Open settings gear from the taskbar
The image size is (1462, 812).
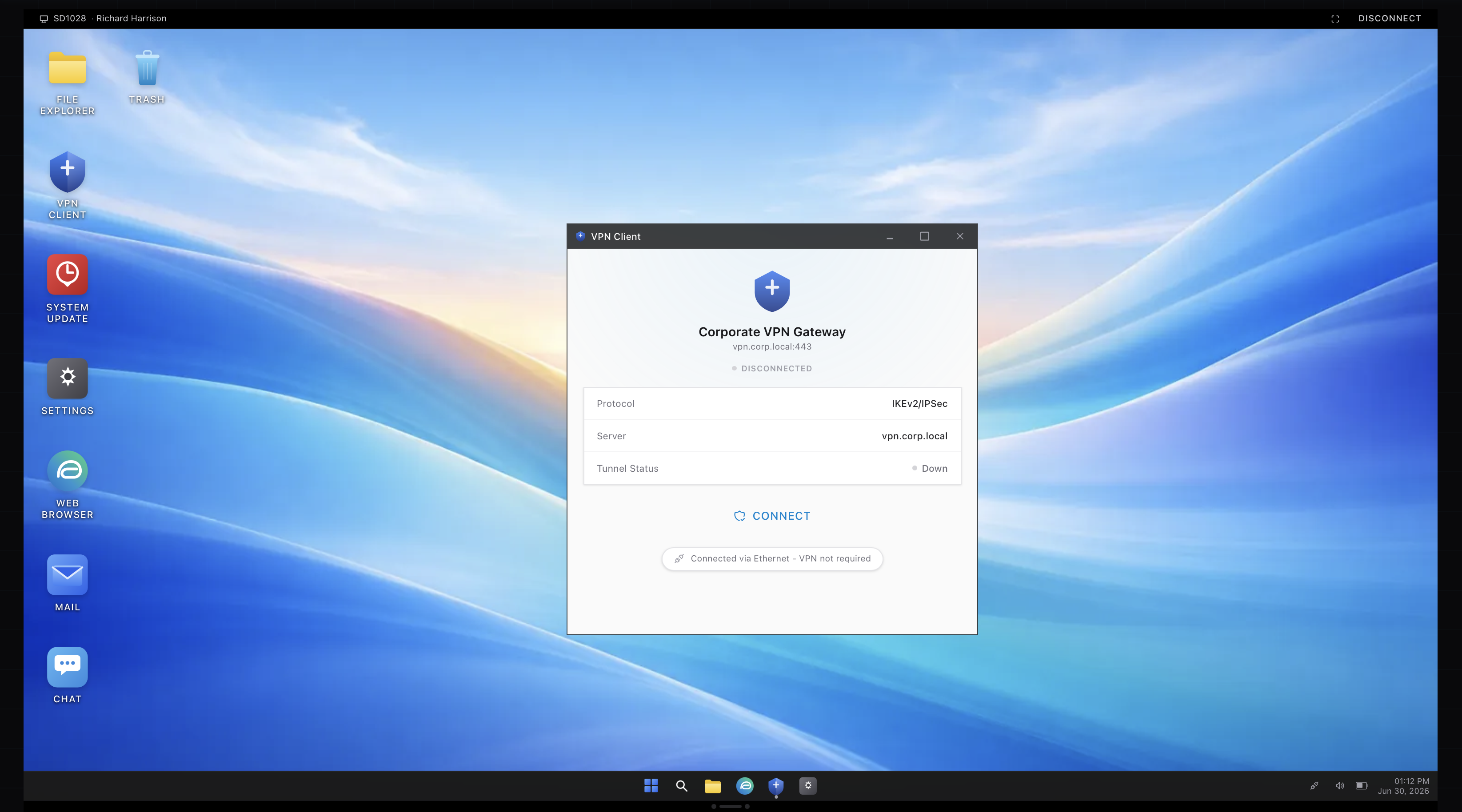807,785
